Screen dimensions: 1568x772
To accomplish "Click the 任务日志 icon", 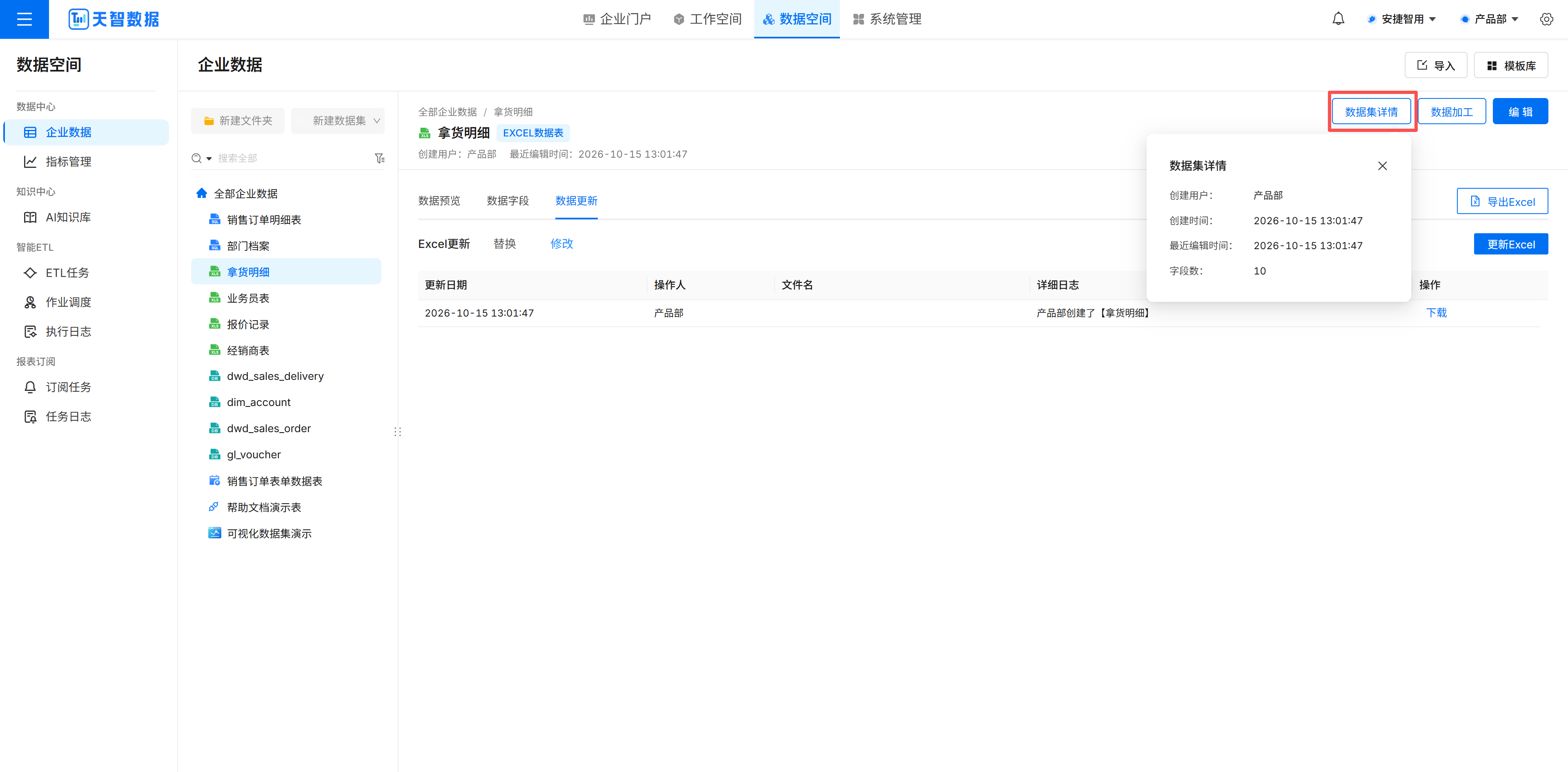I will pyautogui.click(x=30, y=417).
